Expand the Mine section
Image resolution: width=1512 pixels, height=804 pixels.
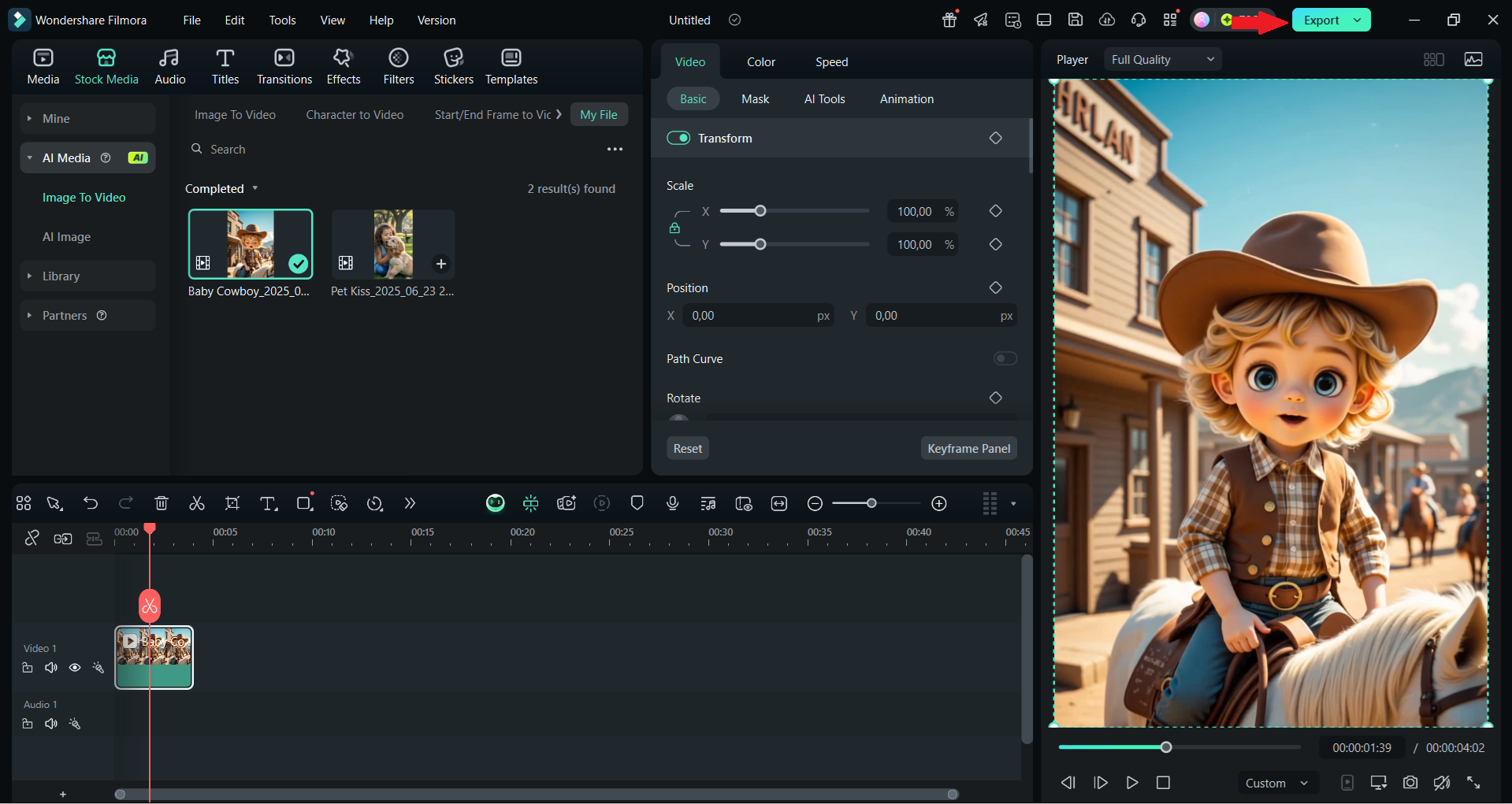point(87,118)
